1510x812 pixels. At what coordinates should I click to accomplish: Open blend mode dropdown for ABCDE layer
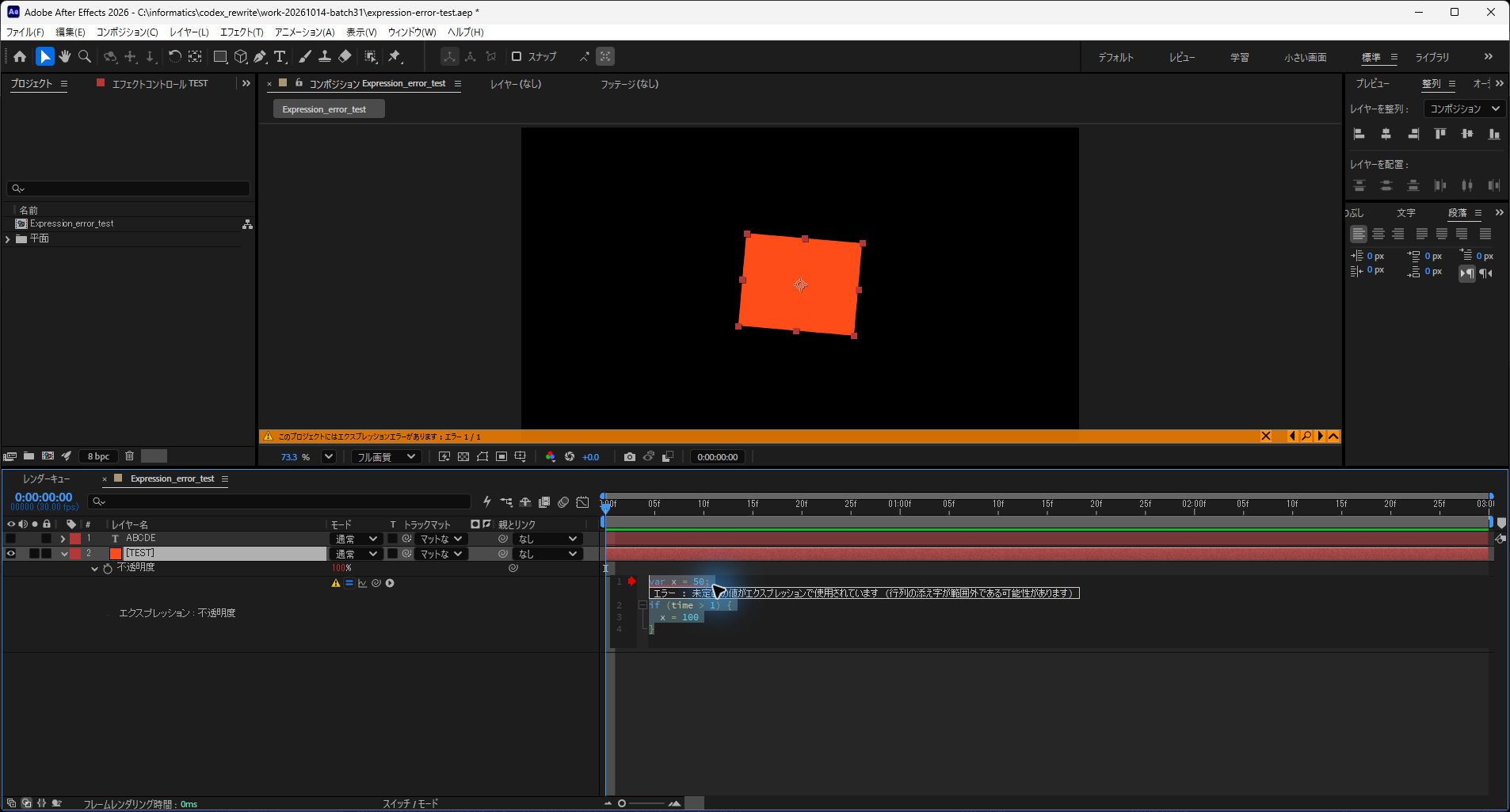355,539
